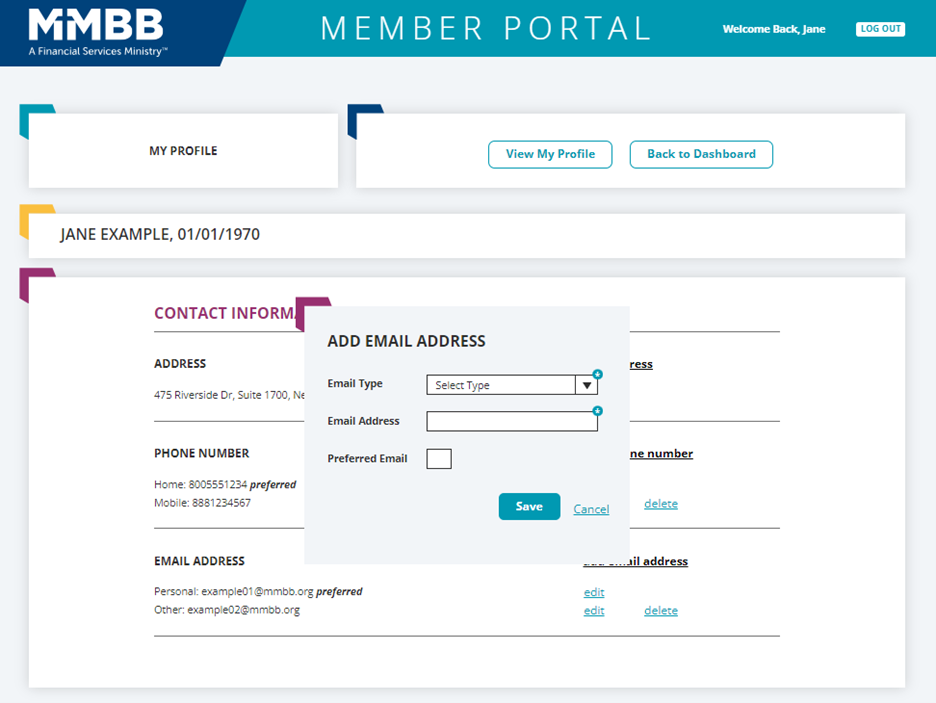Click the required marker on Email Address field

pos(597,410)
